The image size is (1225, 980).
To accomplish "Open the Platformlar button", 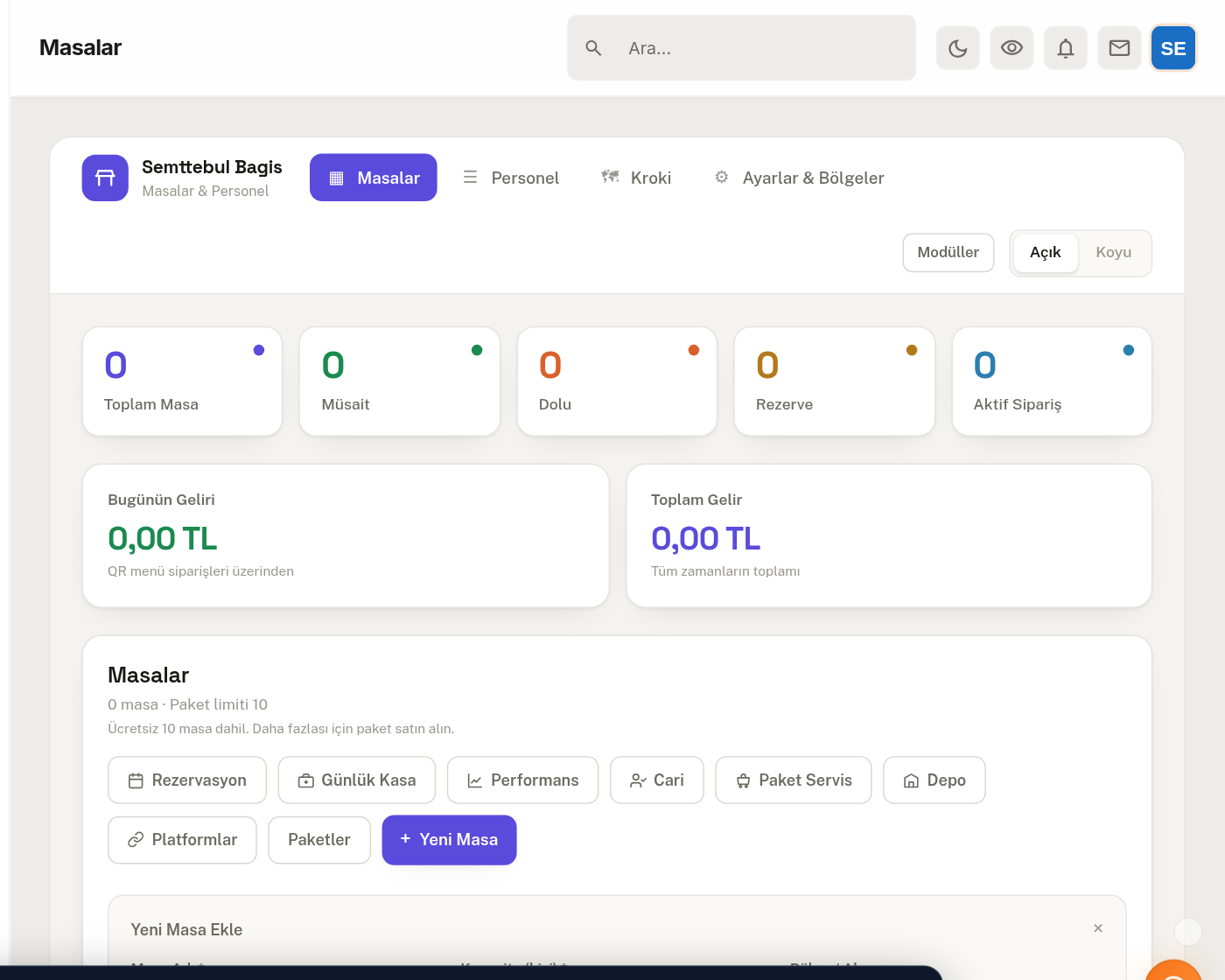I will pyautogui.click(x=183, y=840).
